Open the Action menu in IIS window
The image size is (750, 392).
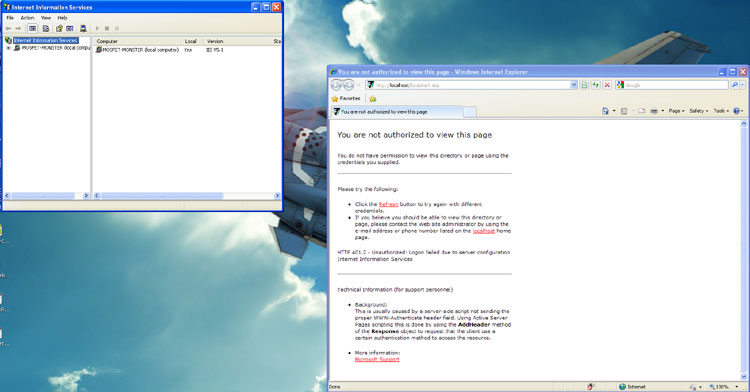click(27, 18)
